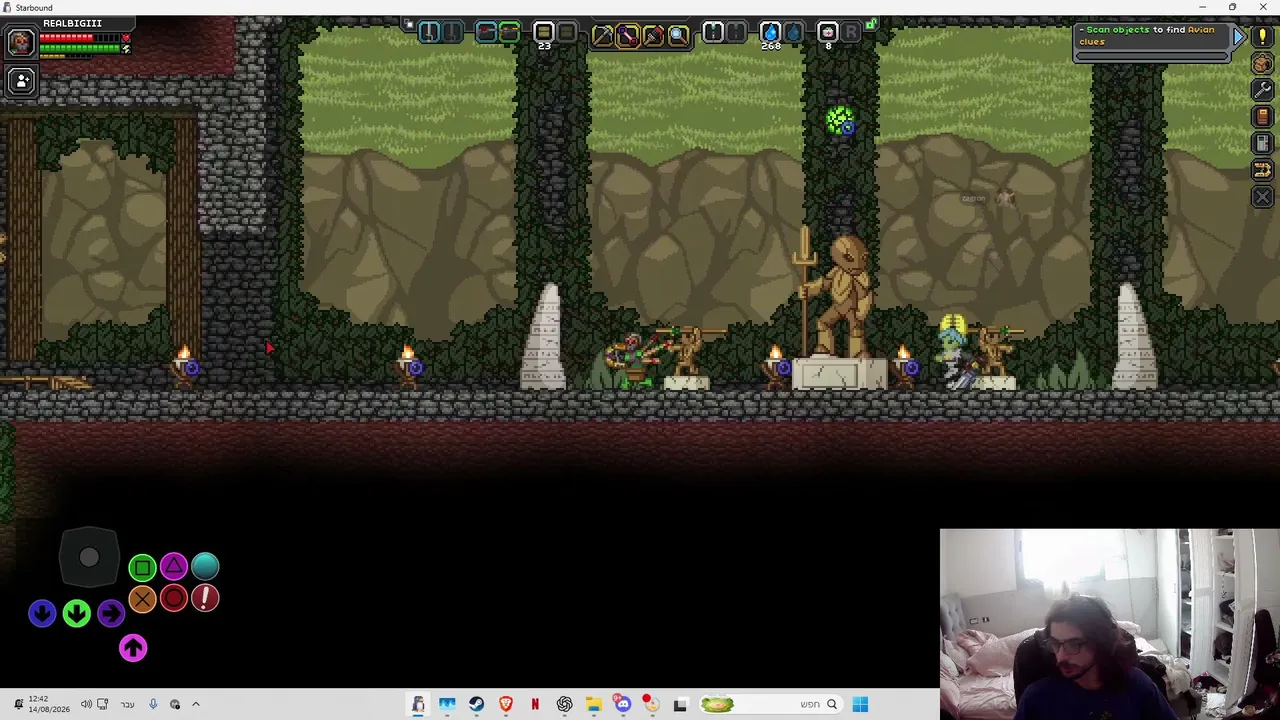The width and height of the screenshot is (1280, 720).
Task: Click the green square controller button
Action: pyautogui.click(x=142, y=568)
